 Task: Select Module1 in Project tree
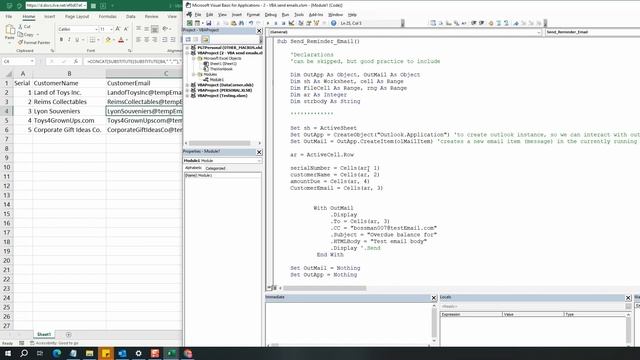click(x=216, y=80)
